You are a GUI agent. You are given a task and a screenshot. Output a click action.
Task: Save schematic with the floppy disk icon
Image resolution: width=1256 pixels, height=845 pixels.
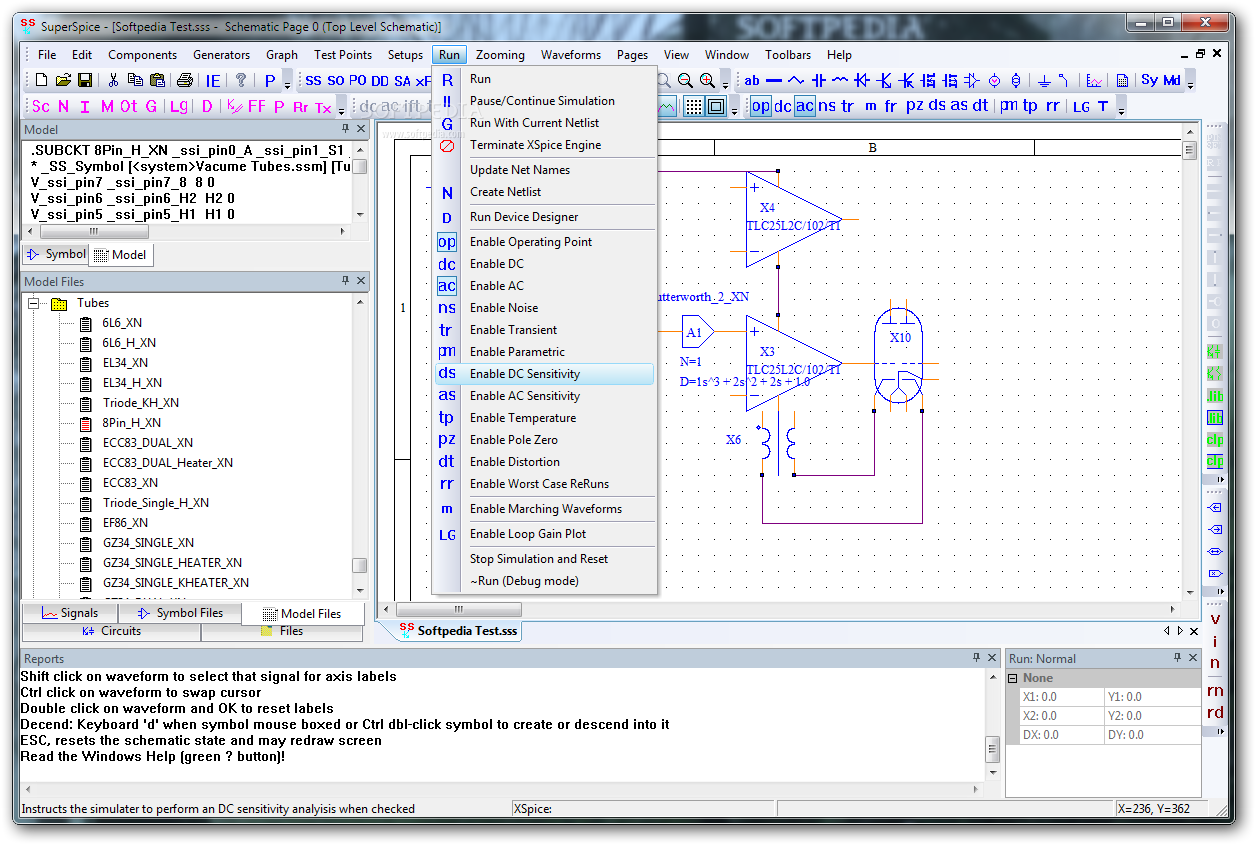(x=85, y=80)
